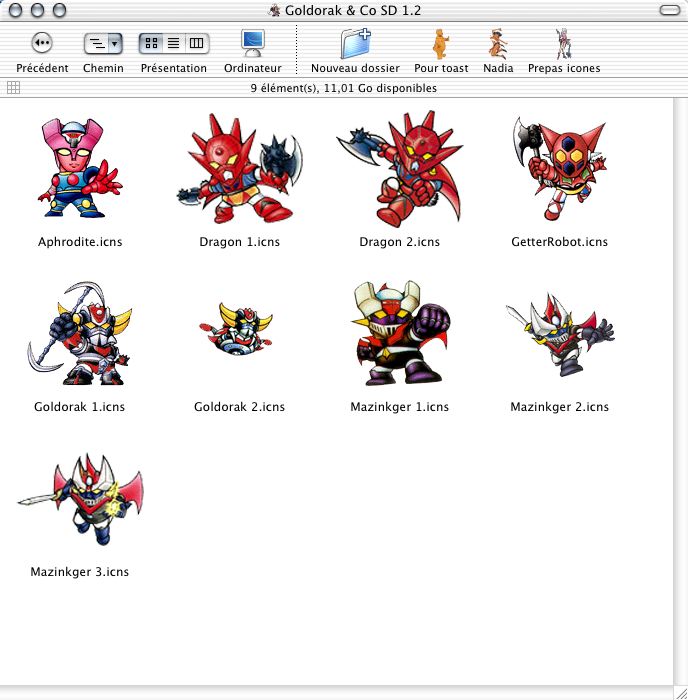
Task: Click the Aphrodite.icns file name
Action: pos(80,242)
